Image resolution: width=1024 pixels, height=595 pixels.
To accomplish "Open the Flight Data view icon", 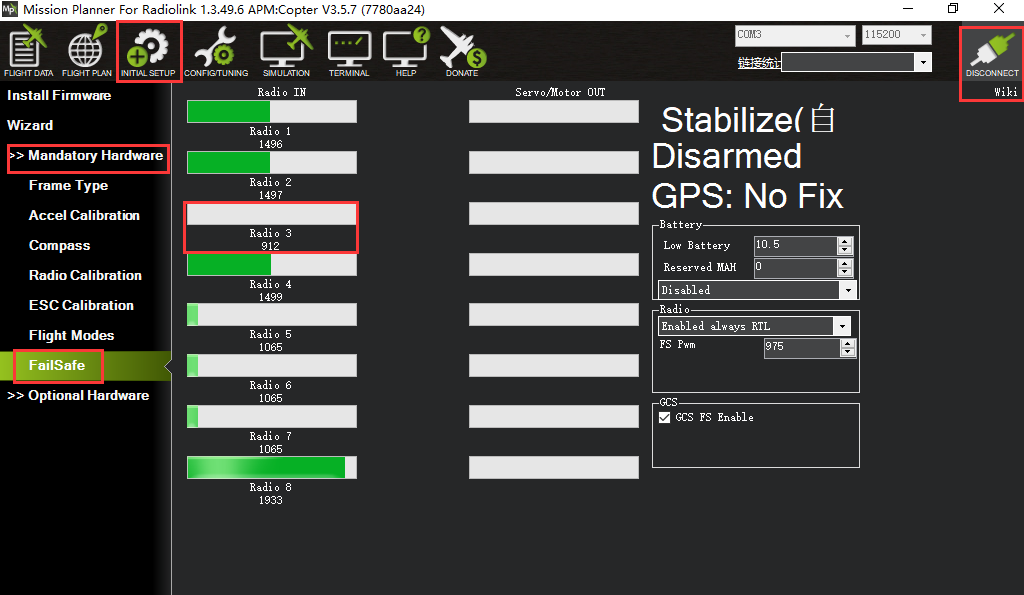I will [28, 52].
